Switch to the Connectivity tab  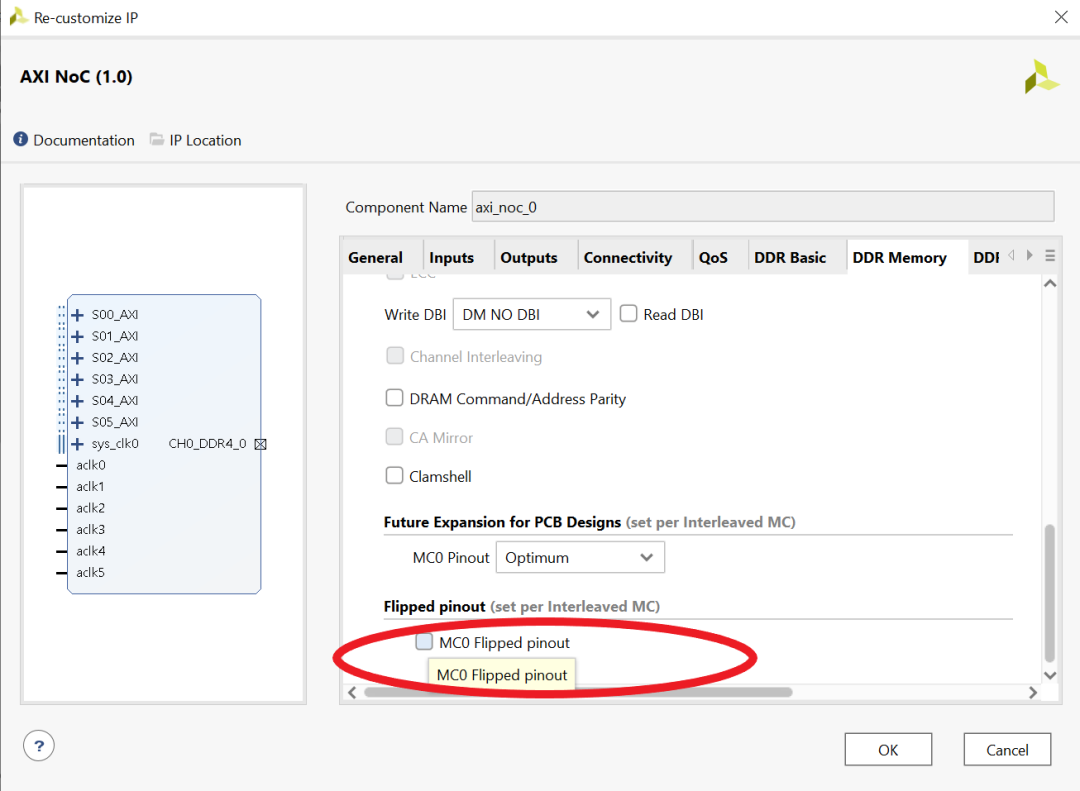(x=627, y=258)
